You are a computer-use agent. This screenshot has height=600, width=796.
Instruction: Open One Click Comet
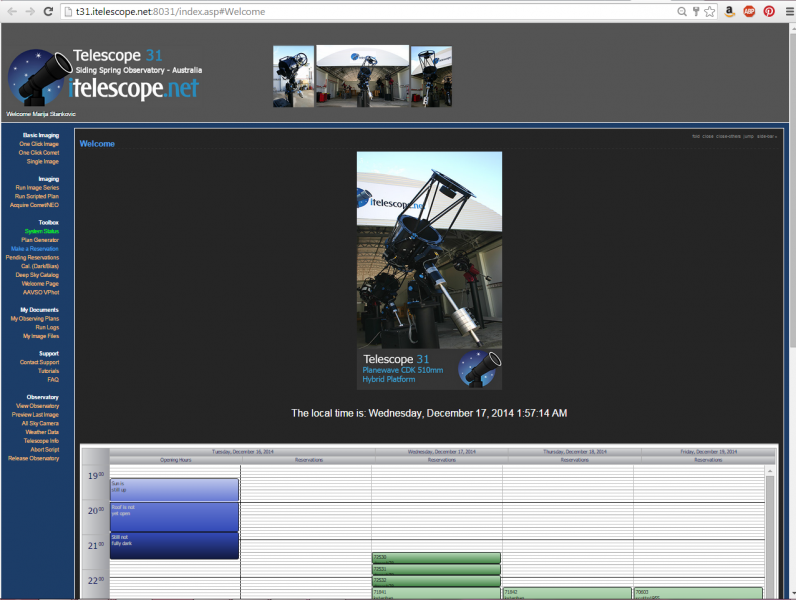[39, 153]
